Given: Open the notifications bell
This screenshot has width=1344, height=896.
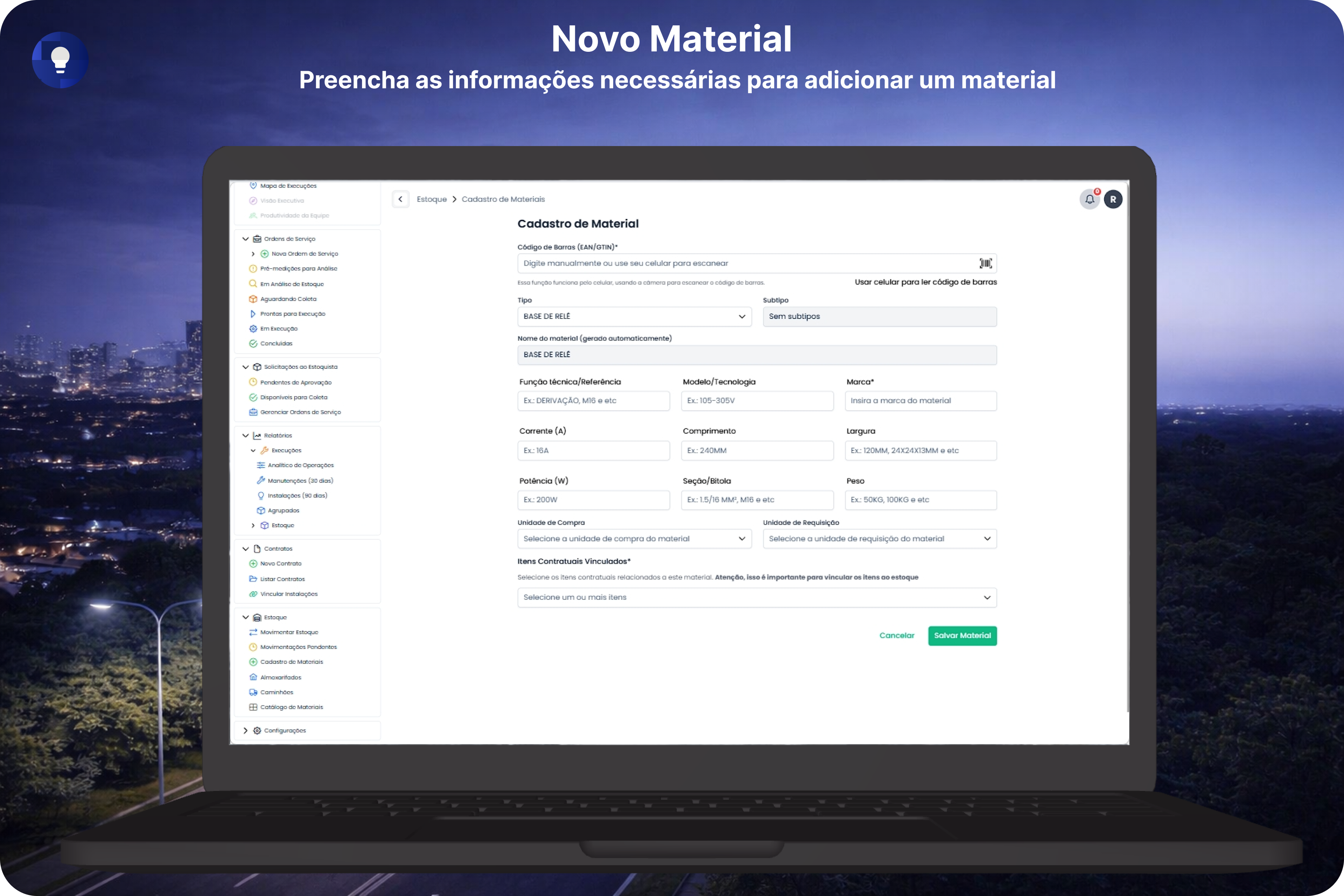Looking at the screenshot, I should (1090, 199).
